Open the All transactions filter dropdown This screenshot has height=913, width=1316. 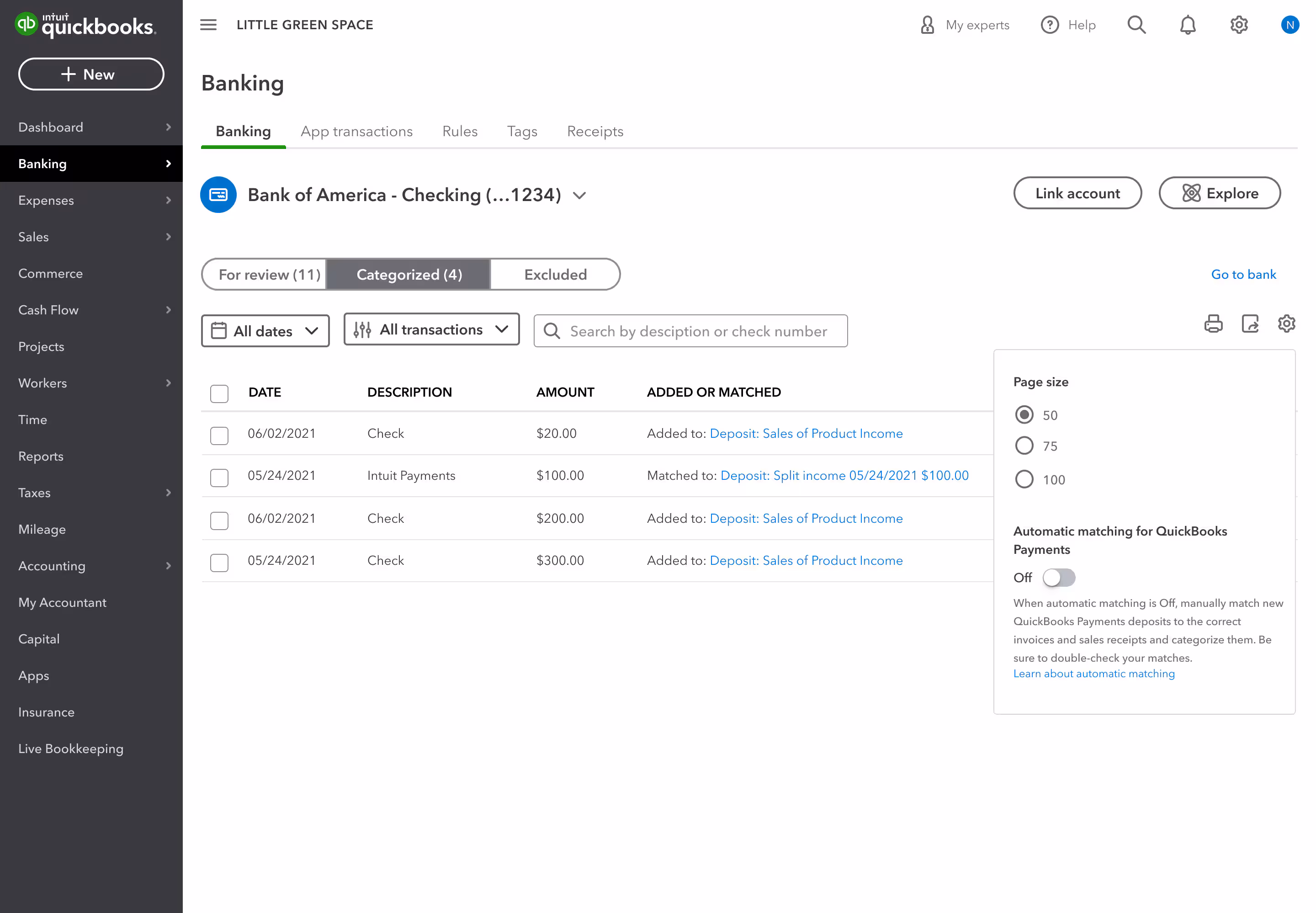tap(431, 329)
